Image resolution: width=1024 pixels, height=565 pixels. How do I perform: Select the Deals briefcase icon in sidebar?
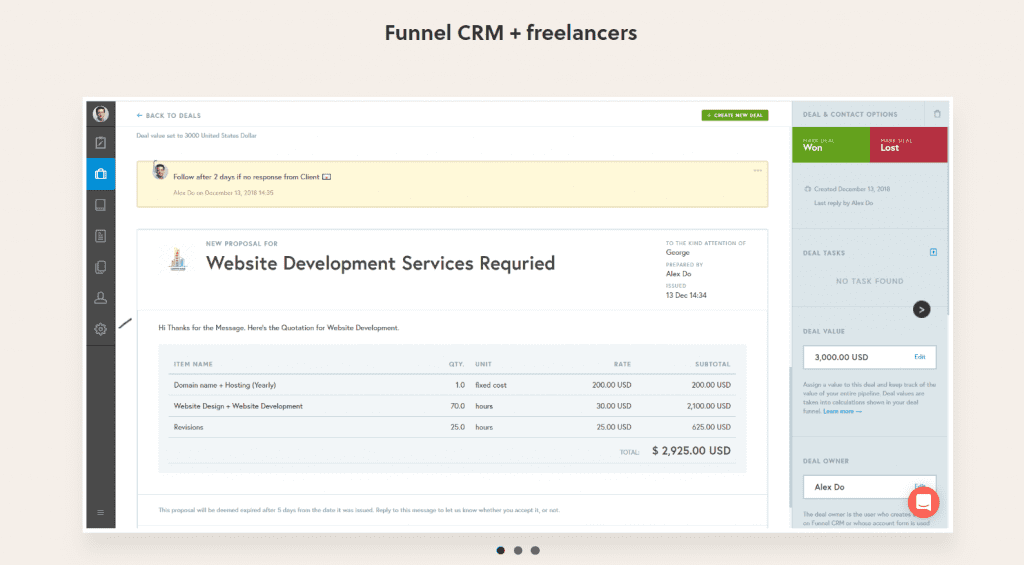(x=101, y=174)
